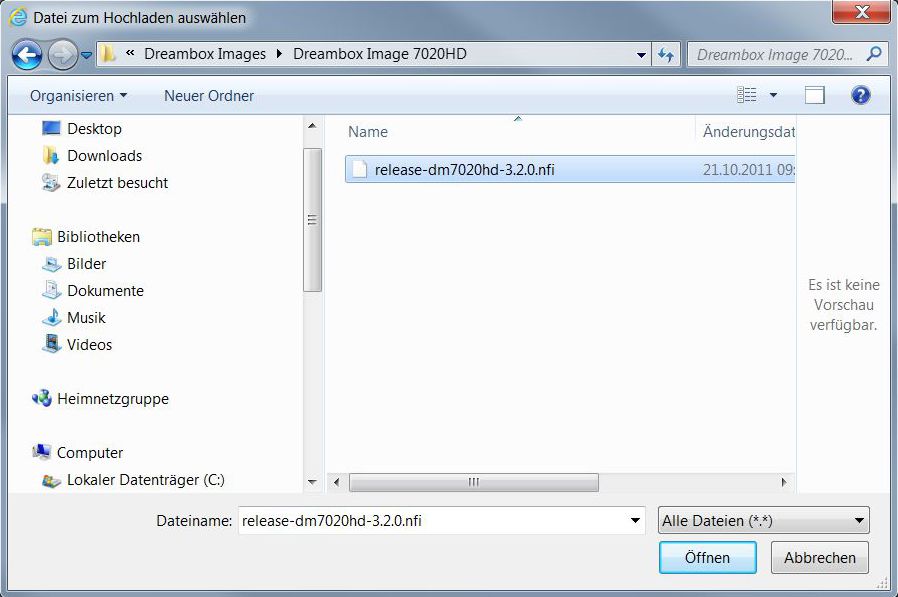Select Bibliotheken in the navigation tree
898x597 pixels.
click(99, 237)
